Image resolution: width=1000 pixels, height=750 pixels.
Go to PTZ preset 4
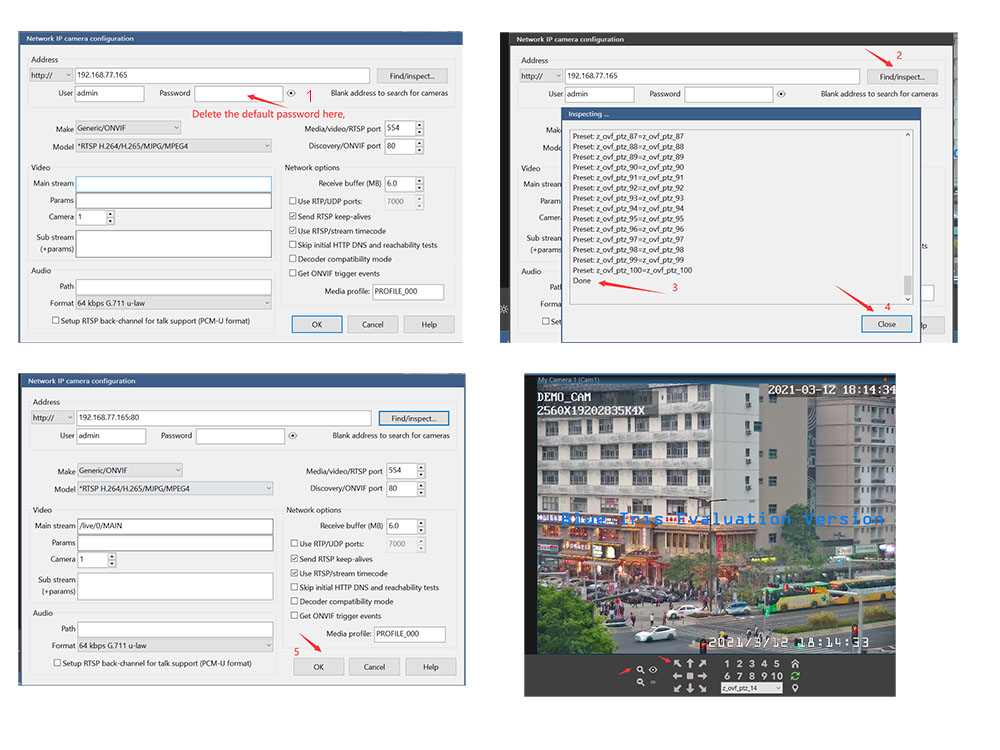(x=764, y=664)
